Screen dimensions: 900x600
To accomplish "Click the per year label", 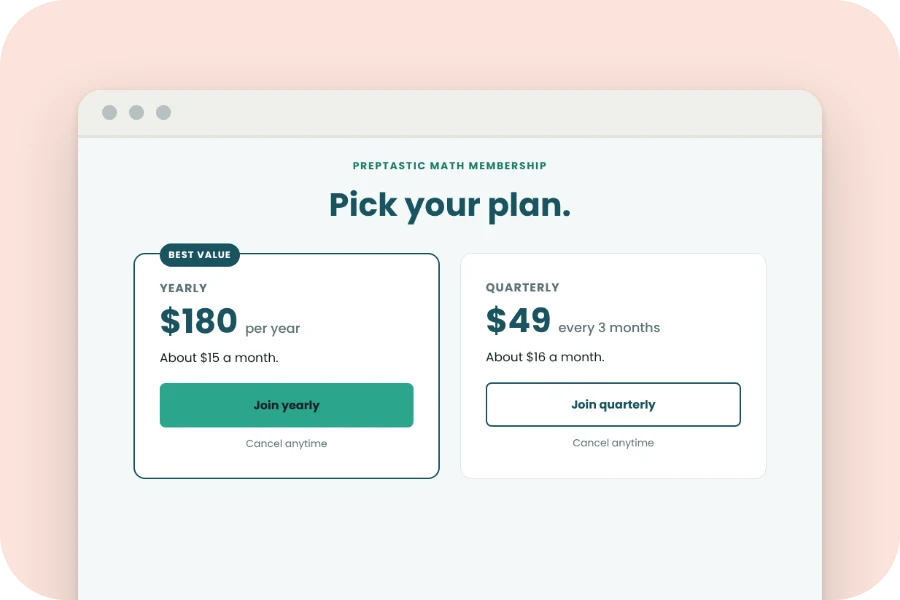I will [x=273, y=328].
